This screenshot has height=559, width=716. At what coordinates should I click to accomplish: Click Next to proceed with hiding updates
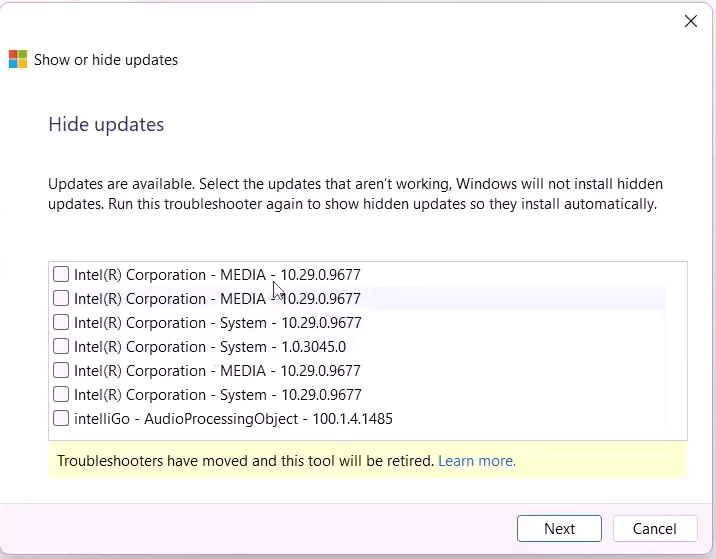tap(559, 528)
